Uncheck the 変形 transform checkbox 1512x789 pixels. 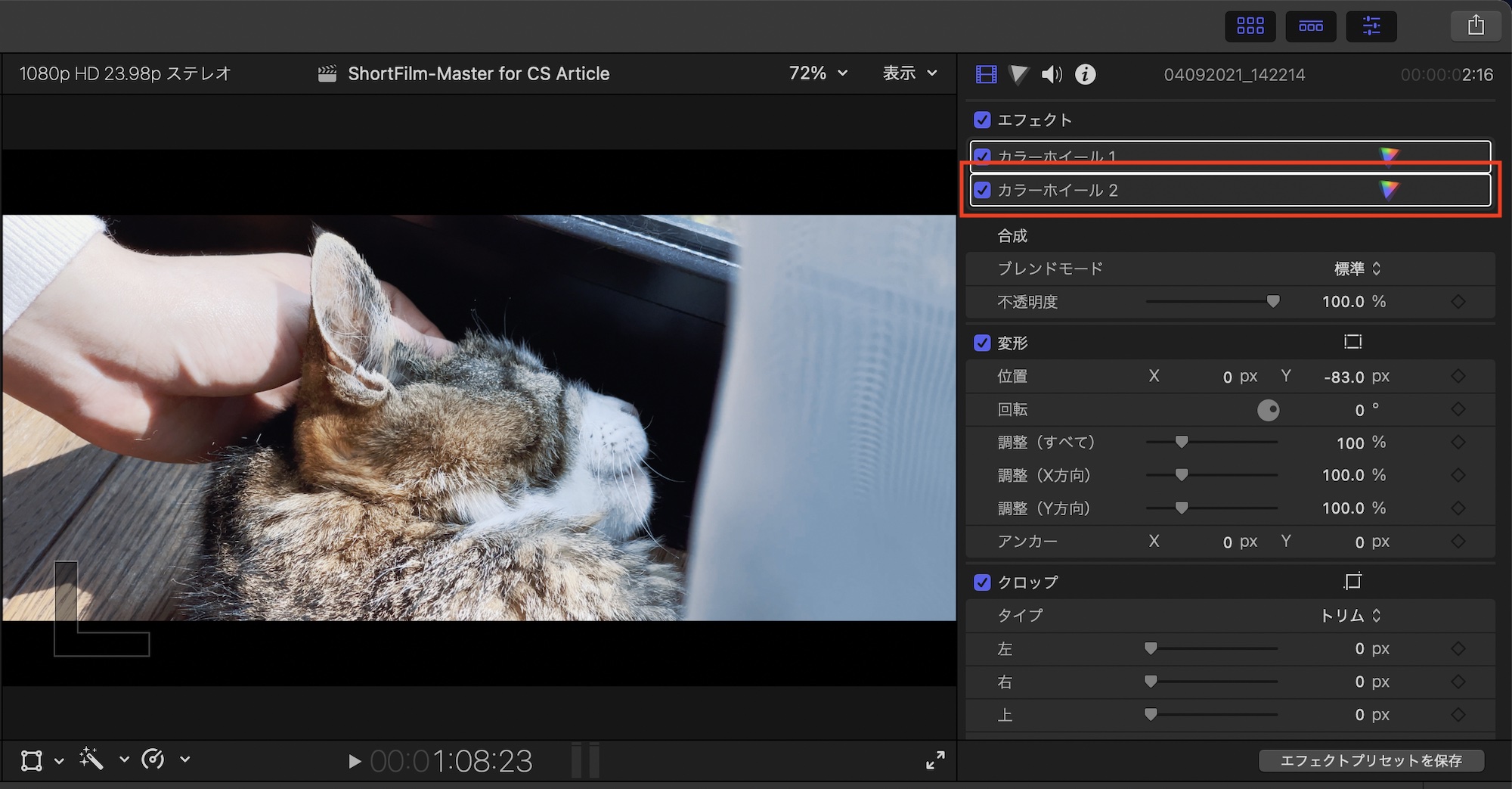tap(982, 343)
